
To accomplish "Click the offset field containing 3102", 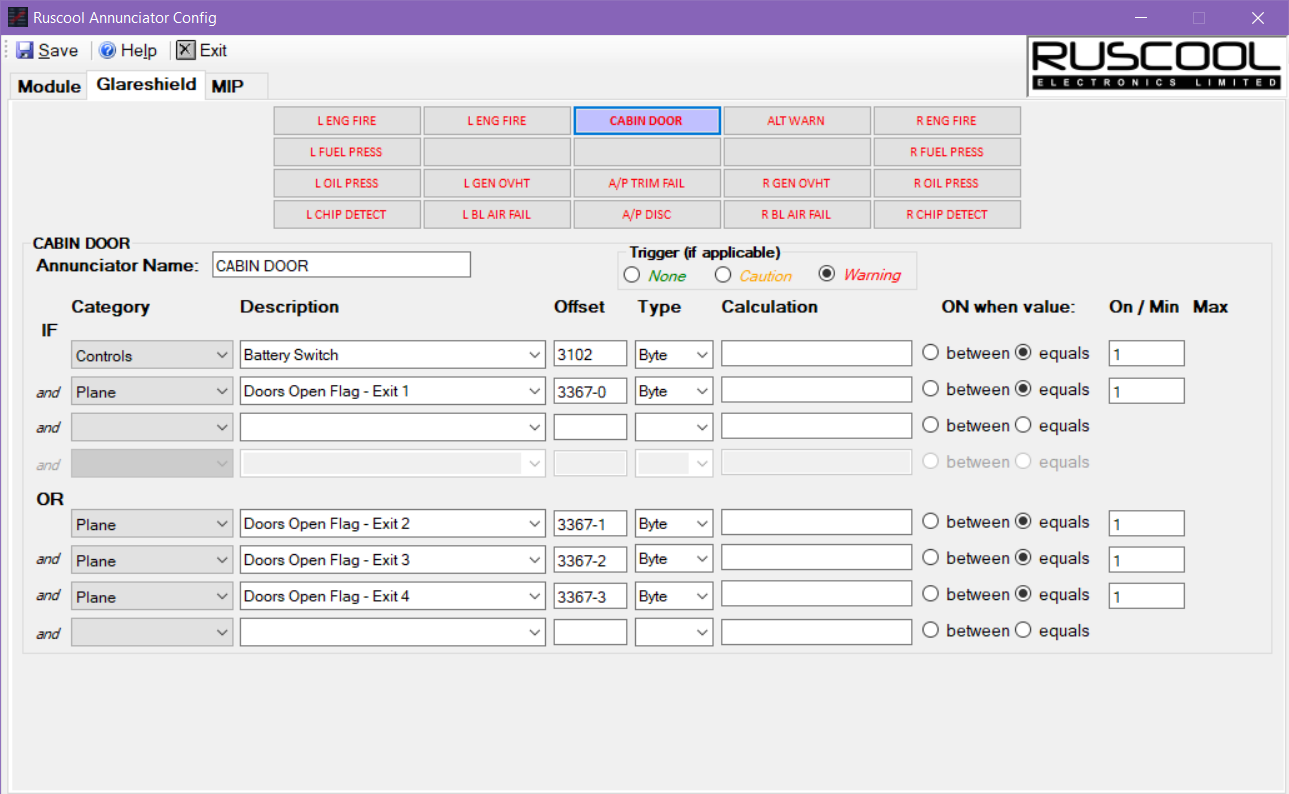I will pos(590,354).
